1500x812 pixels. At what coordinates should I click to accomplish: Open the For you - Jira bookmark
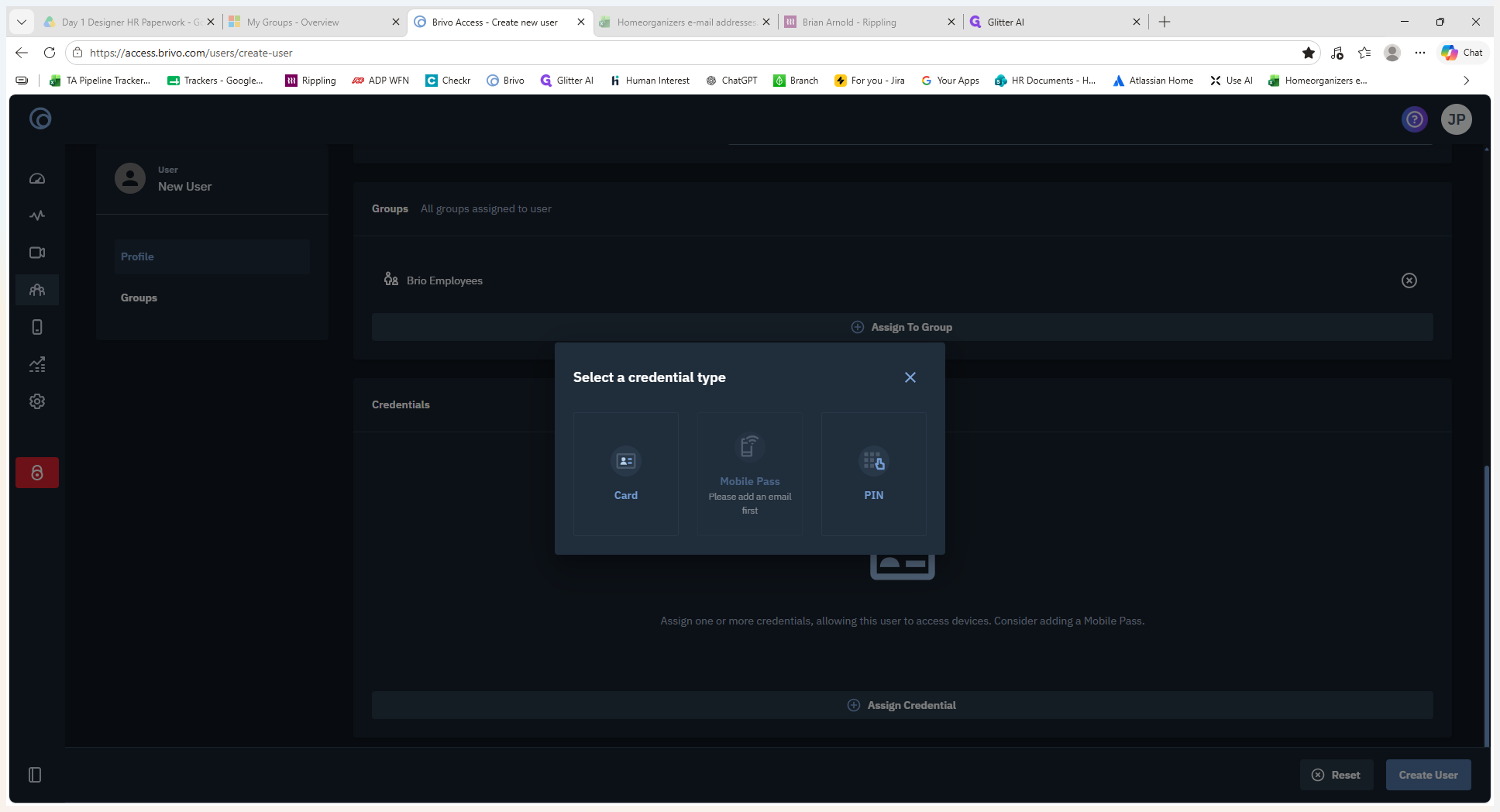click(x=869, y=81)
